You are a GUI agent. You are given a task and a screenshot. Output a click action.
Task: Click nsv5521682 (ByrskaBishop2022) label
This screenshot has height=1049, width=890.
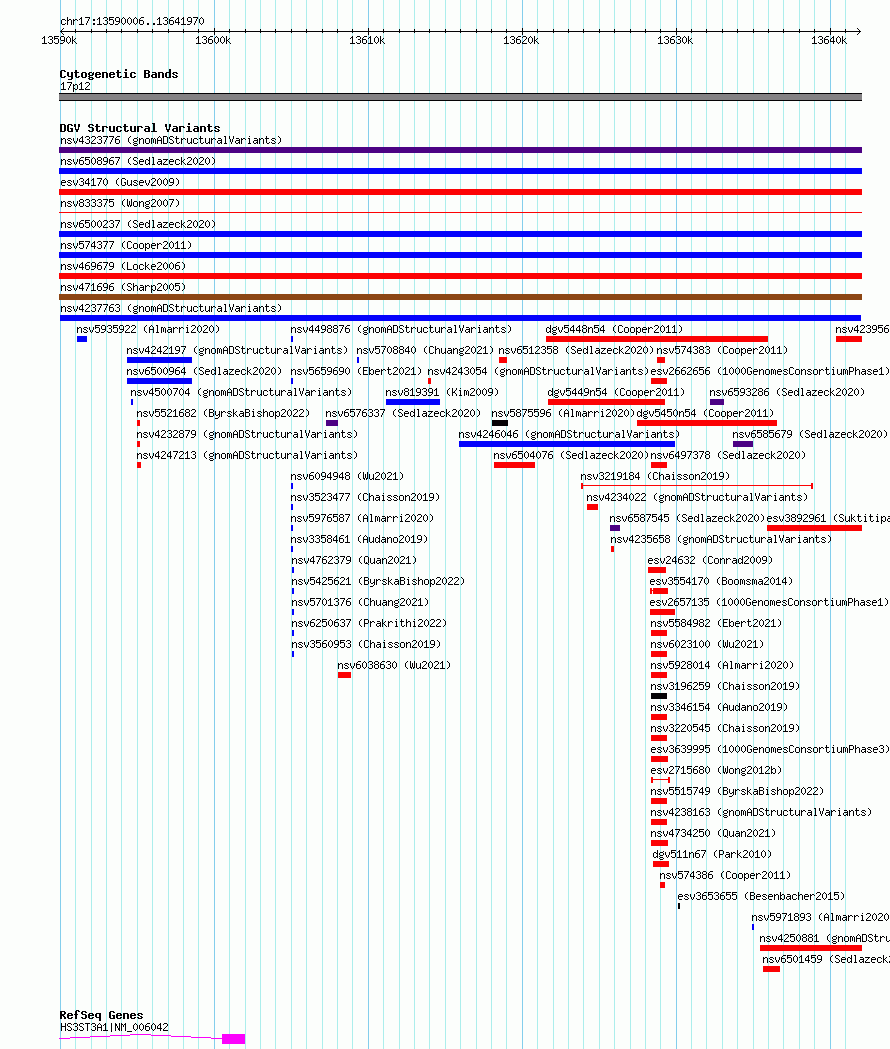tap(224, 413)
